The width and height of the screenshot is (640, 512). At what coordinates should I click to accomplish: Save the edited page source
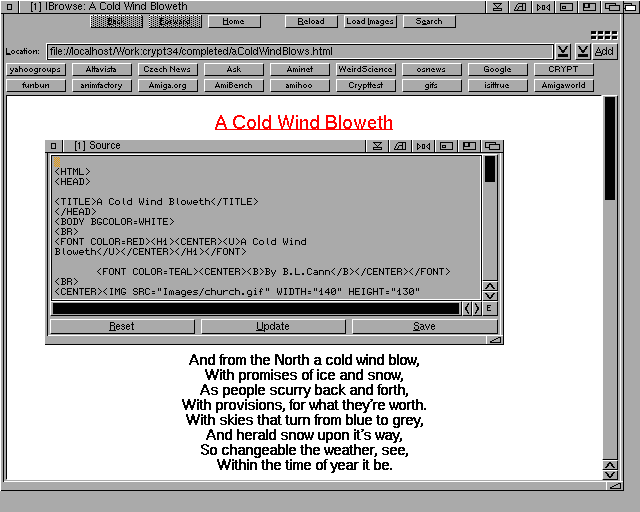(424, 326)
